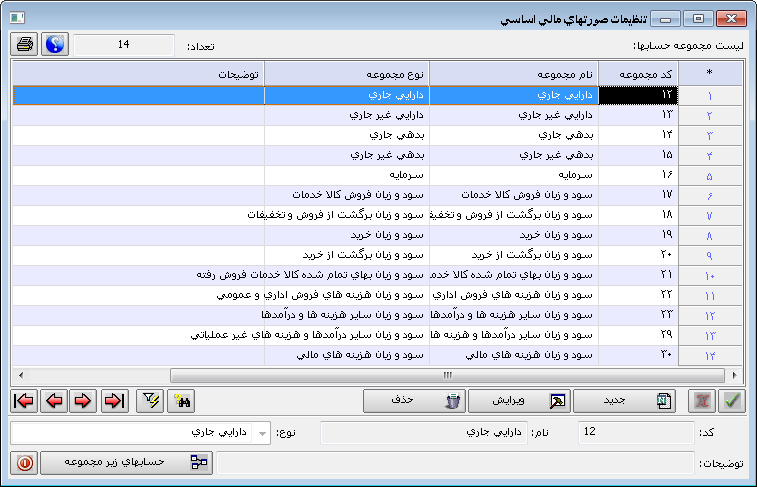Maximize the settings window
The image size is (757, 487).
[698, 19]
